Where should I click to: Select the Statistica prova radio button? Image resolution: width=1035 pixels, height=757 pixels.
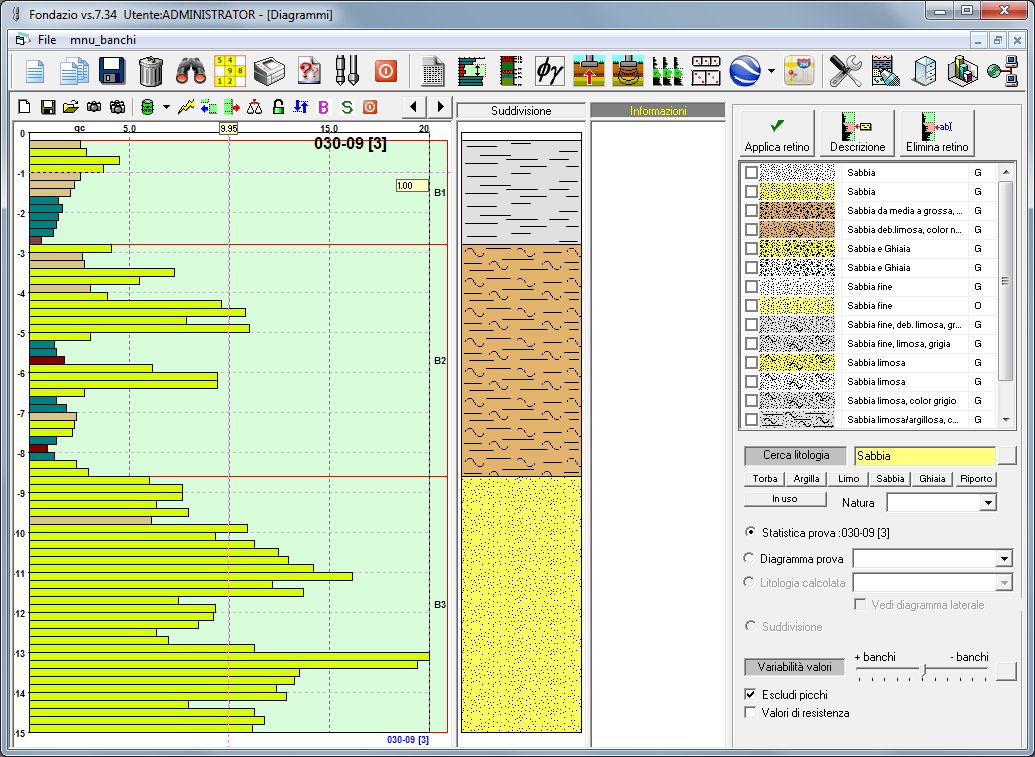pos(750,532)
